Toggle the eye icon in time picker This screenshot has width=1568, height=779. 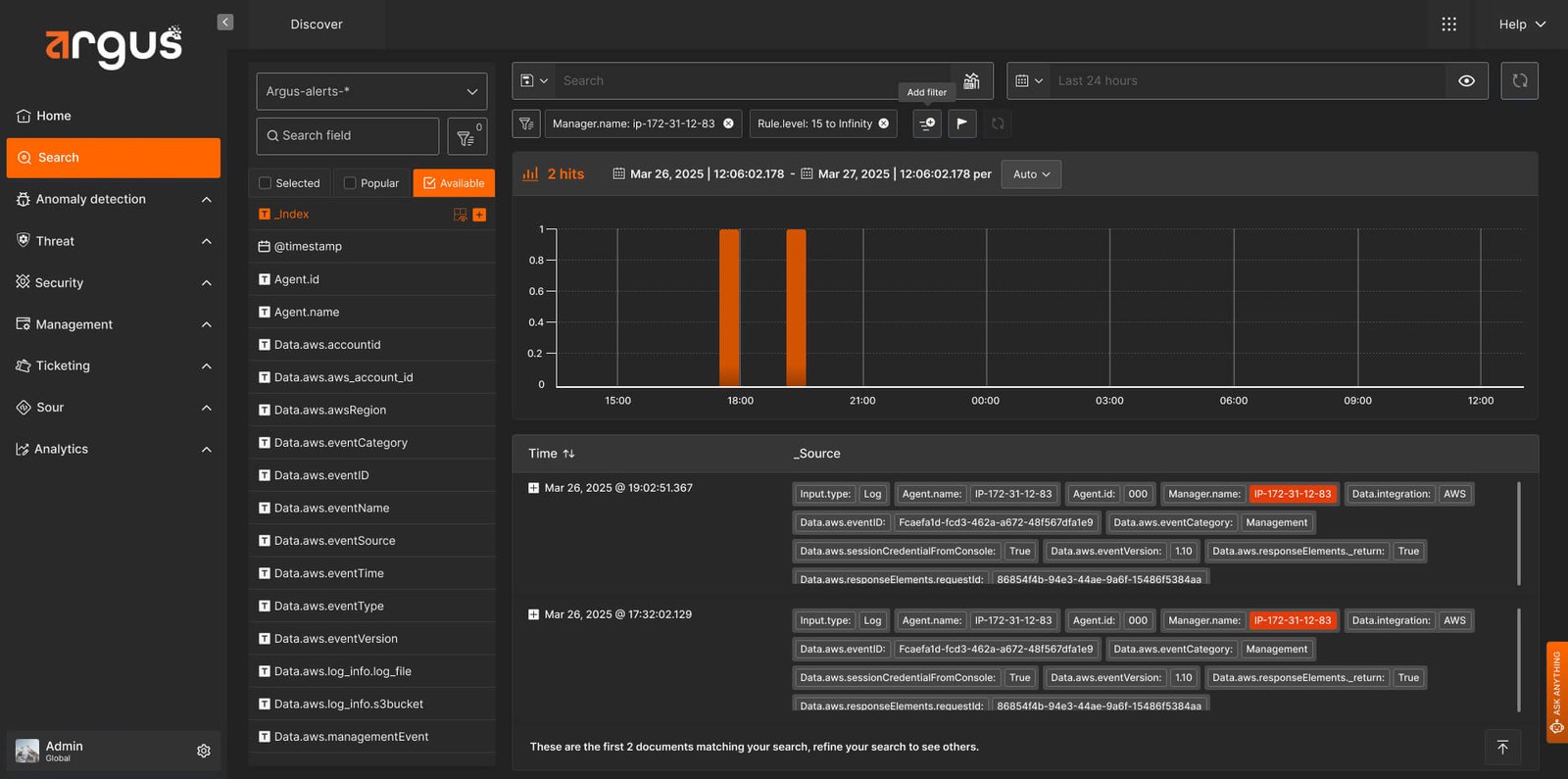click(1466, 81)
